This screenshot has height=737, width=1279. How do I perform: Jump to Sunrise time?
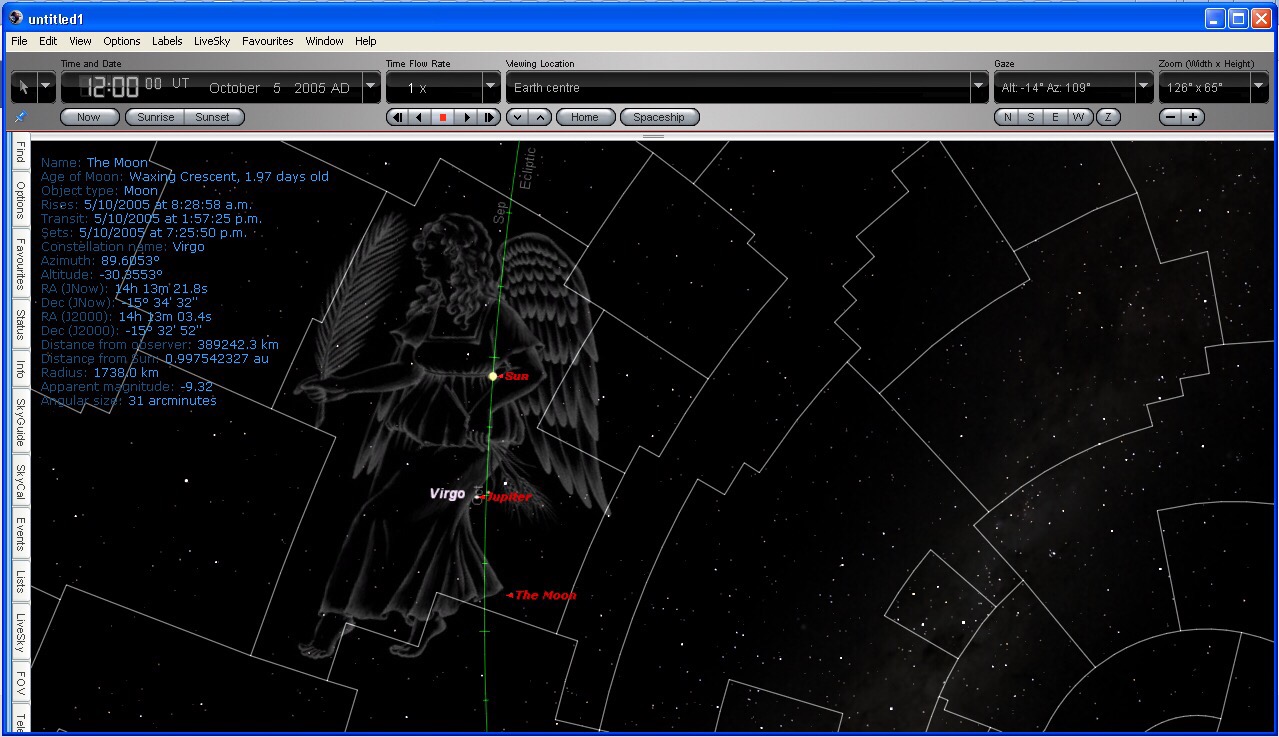click(156, 117)
